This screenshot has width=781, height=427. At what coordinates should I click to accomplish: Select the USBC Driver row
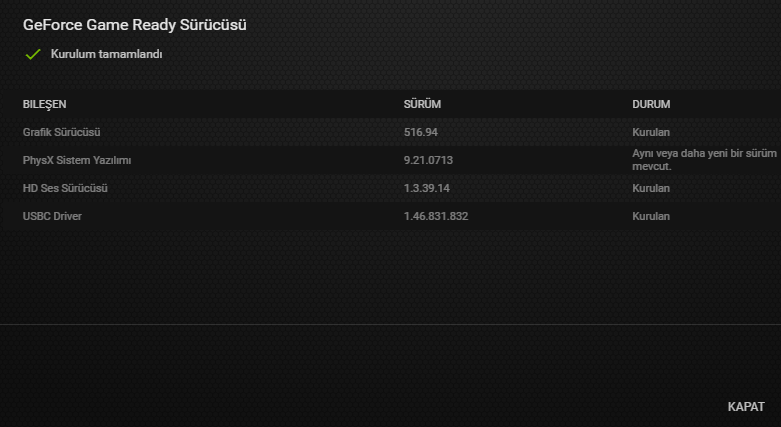pos(390,216)
